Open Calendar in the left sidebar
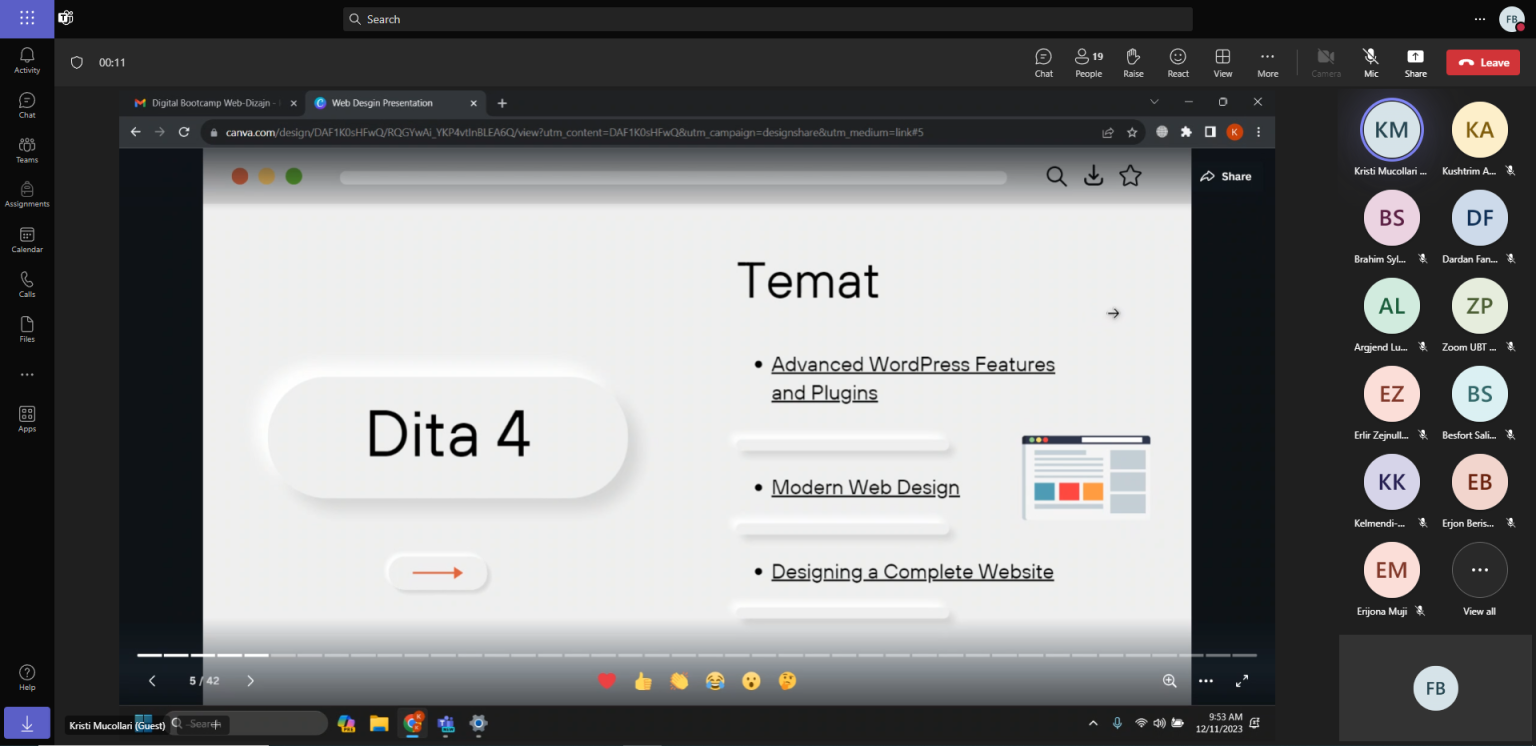Screen dimensions: 1536x746 point(27,240)
